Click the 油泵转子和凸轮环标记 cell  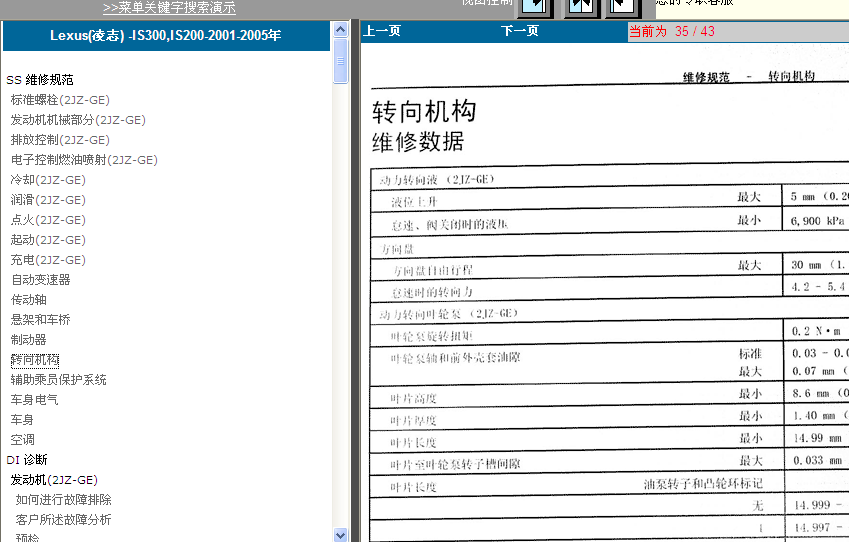coord(703,484)
